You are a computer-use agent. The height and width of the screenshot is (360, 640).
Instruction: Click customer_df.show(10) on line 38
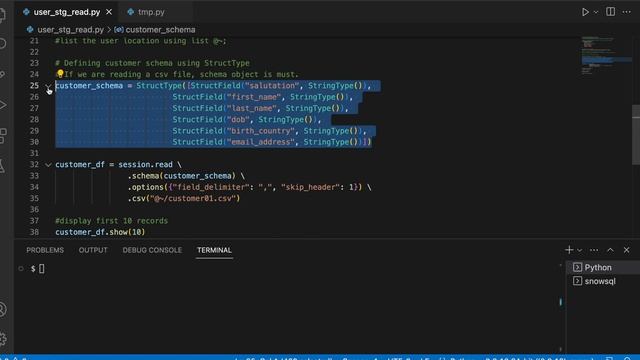(x=100, y=232)
